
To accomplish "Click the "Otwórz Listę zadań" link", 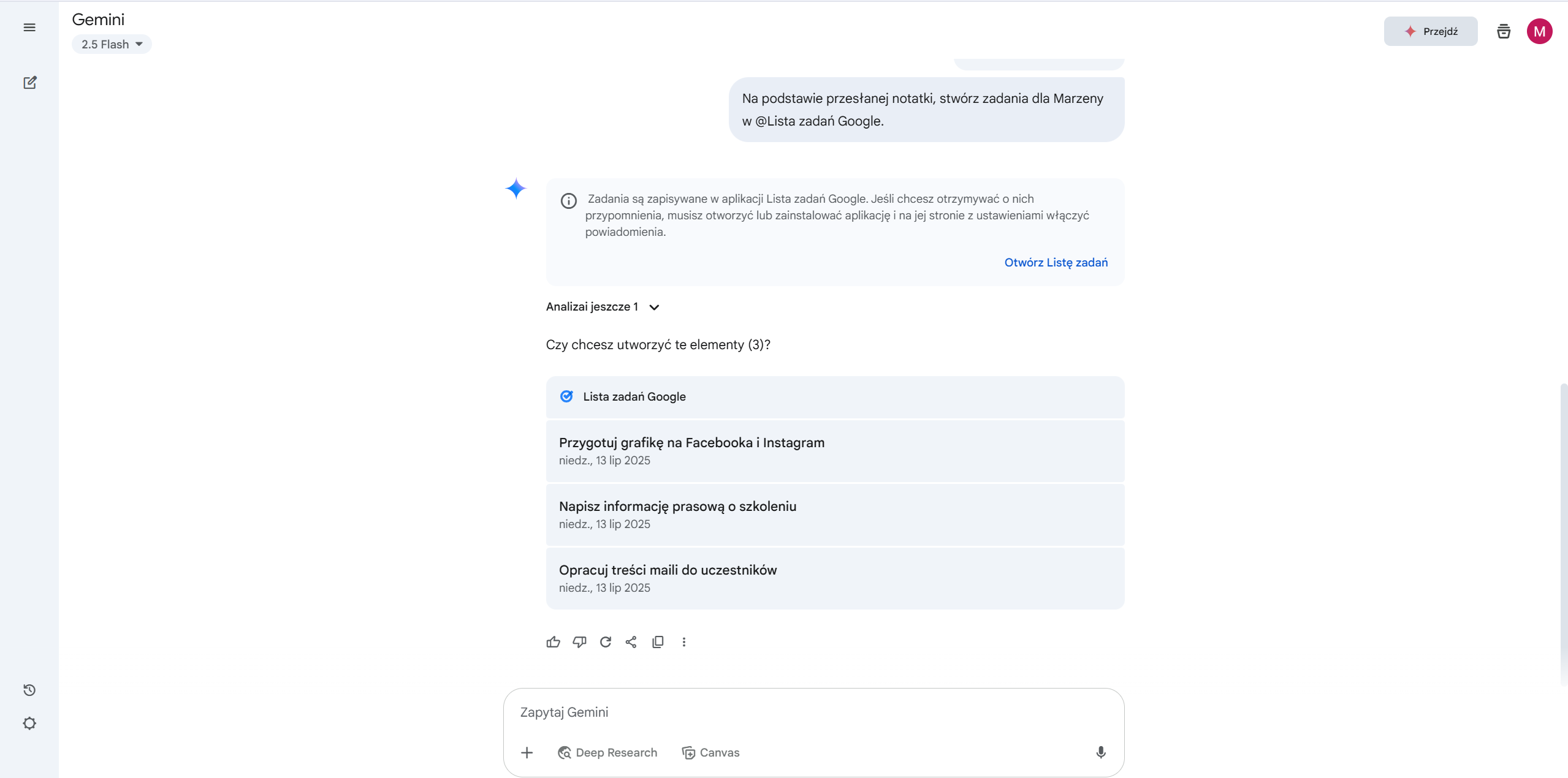I will coord(1056,262).
